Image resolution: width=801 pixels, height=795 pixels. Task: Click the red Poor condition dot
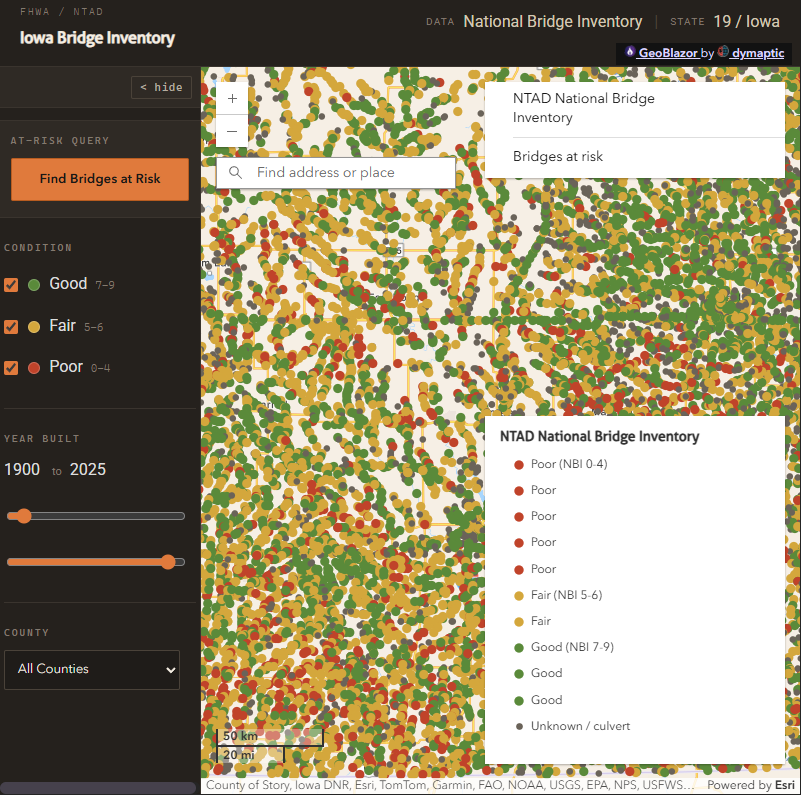(x=34, y=368)
